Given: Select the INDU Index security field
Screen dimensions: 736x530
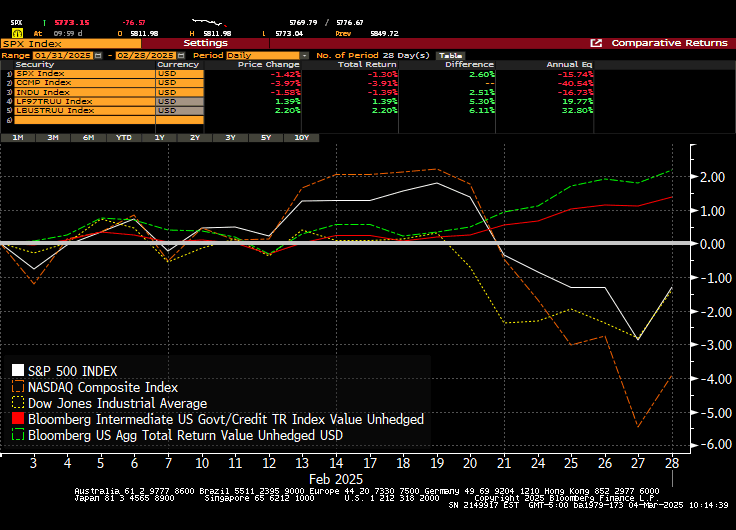Looking at the screenshot, I should click(x=85, y=92).
